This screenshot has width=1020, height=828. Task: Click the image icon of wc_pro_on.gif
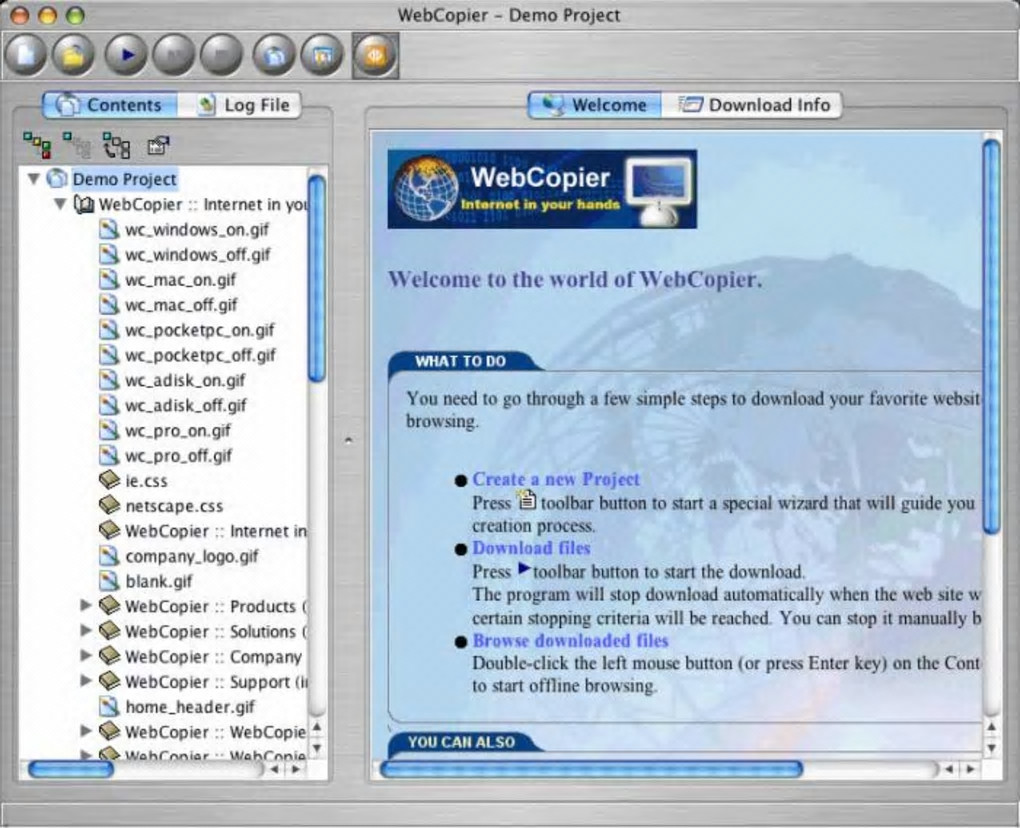109,430
